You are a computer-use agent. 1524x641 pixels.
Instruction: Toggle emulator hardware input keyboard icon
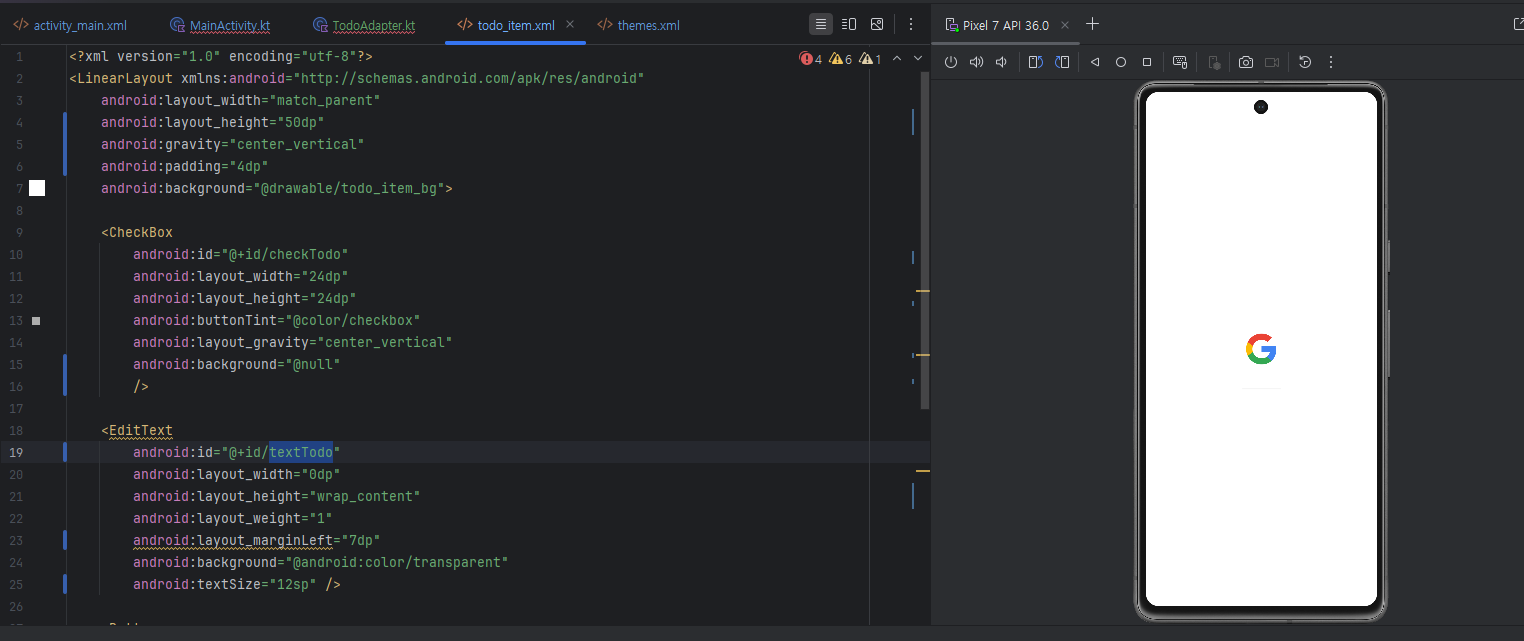click(x=1180, y=62)
